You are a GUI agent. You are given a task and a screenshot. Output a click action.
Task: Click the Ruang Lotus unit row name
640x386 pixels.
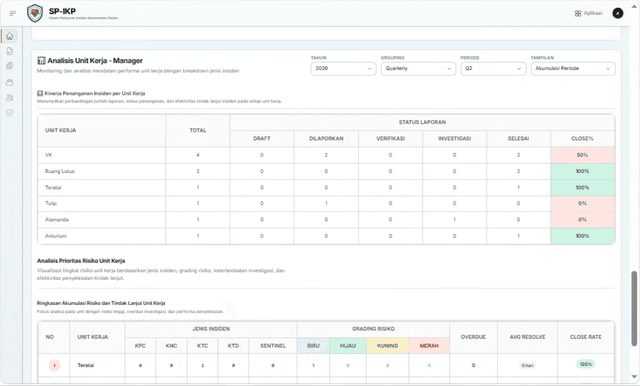click(60, 171)
